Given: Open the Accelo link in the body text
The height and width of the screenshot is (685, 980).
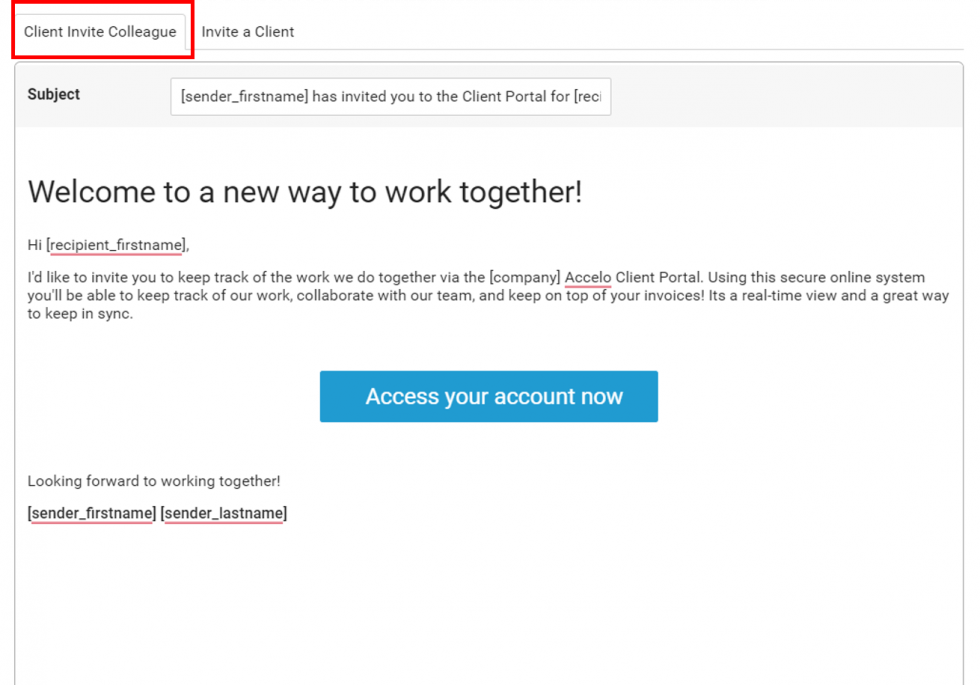Looking at the screenshot, I should (588, 277).
